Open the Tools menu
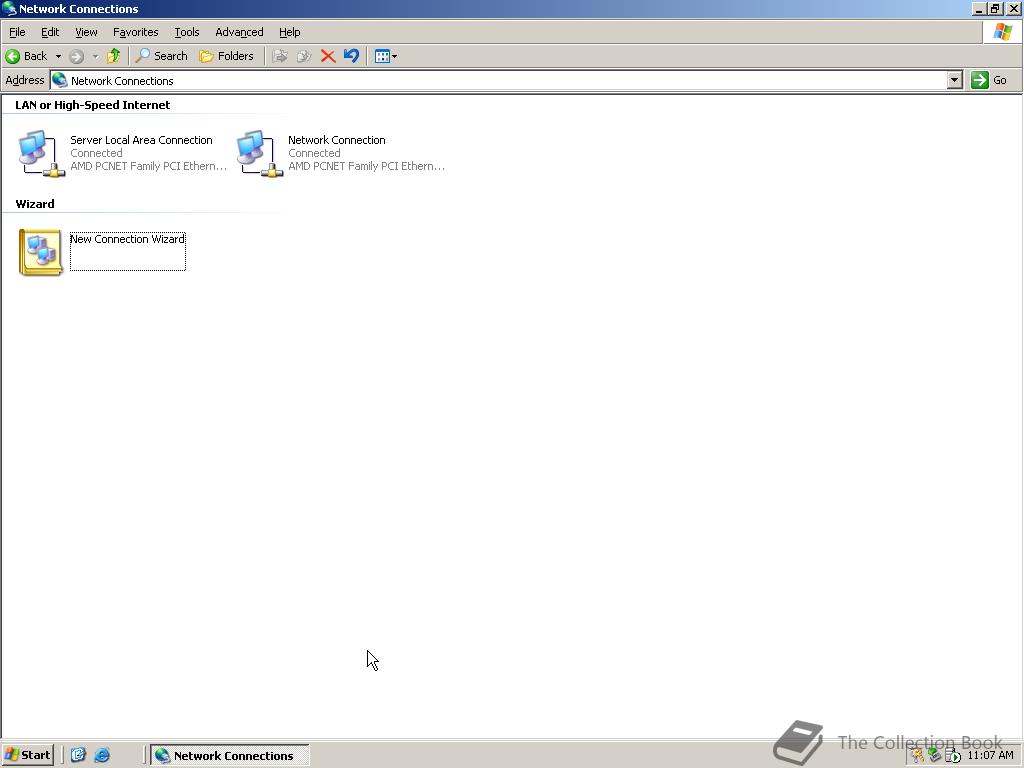The image size is (1024, 768). (187, 32)
